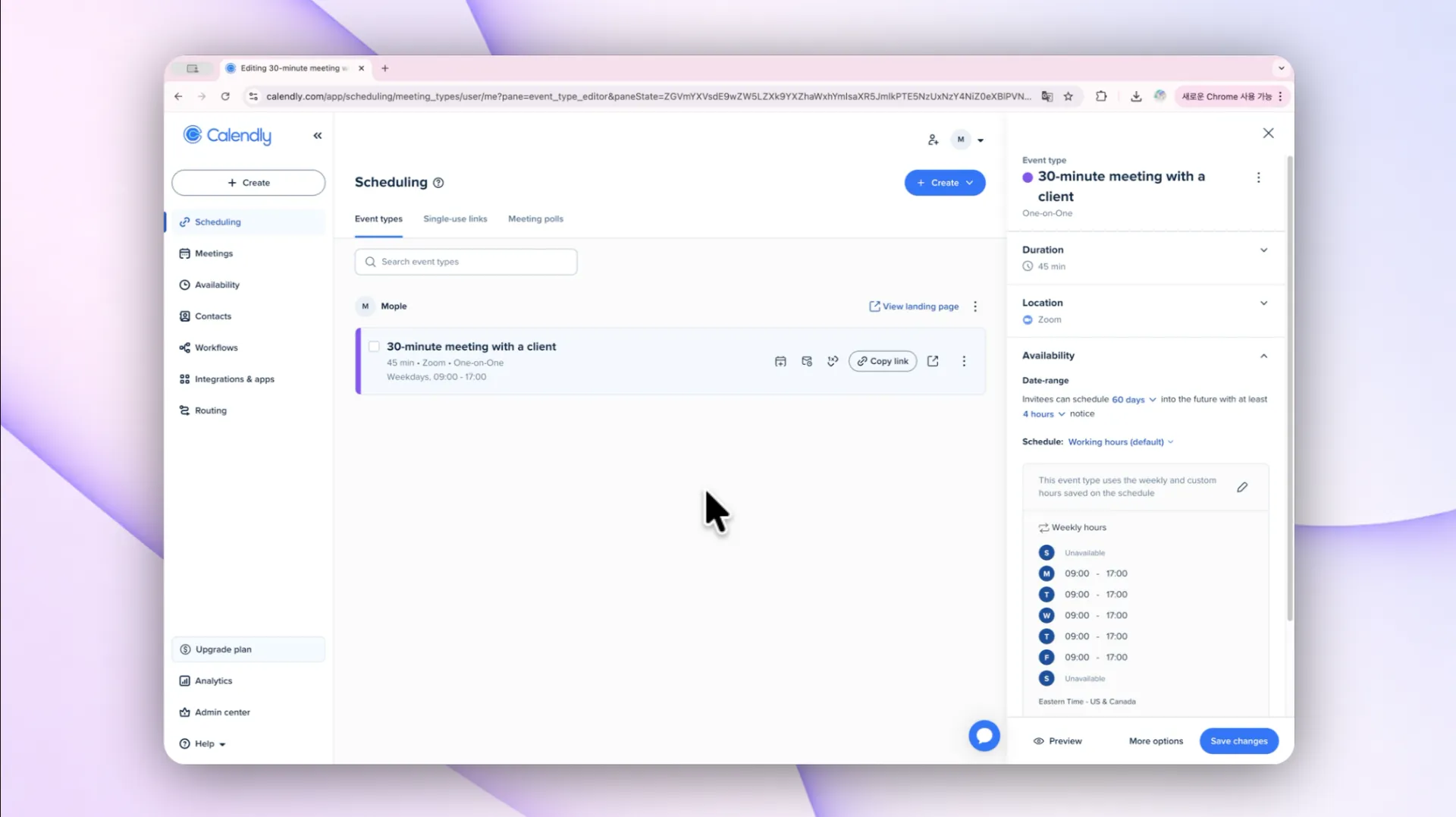Close the event type editor panel
1456x817 pixels.
[x=1268, y=134]
